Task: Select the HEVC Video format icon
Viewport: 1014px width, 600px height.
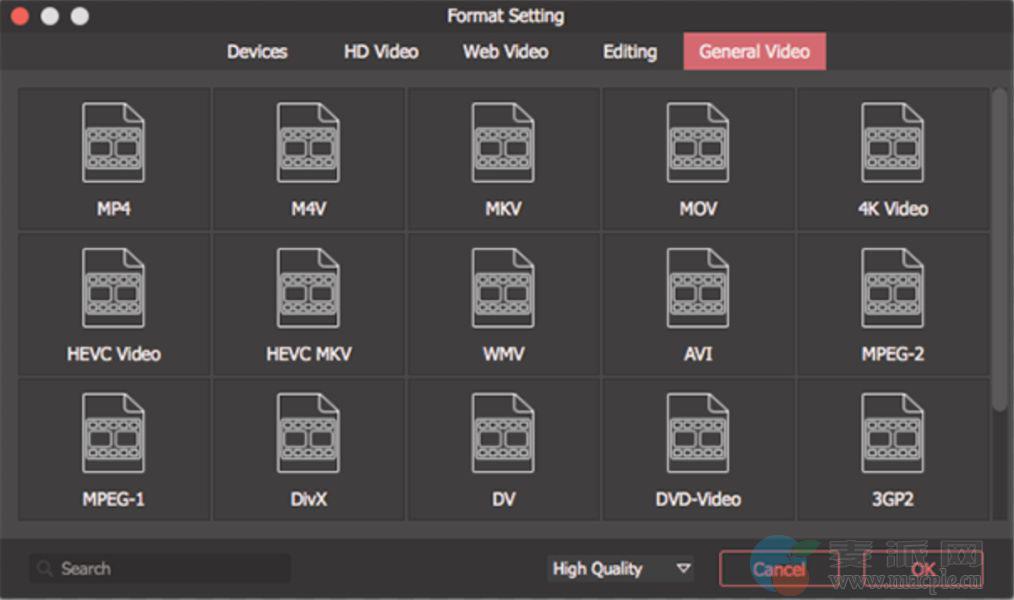Action: pyautogui.click(x=113, y=290)
